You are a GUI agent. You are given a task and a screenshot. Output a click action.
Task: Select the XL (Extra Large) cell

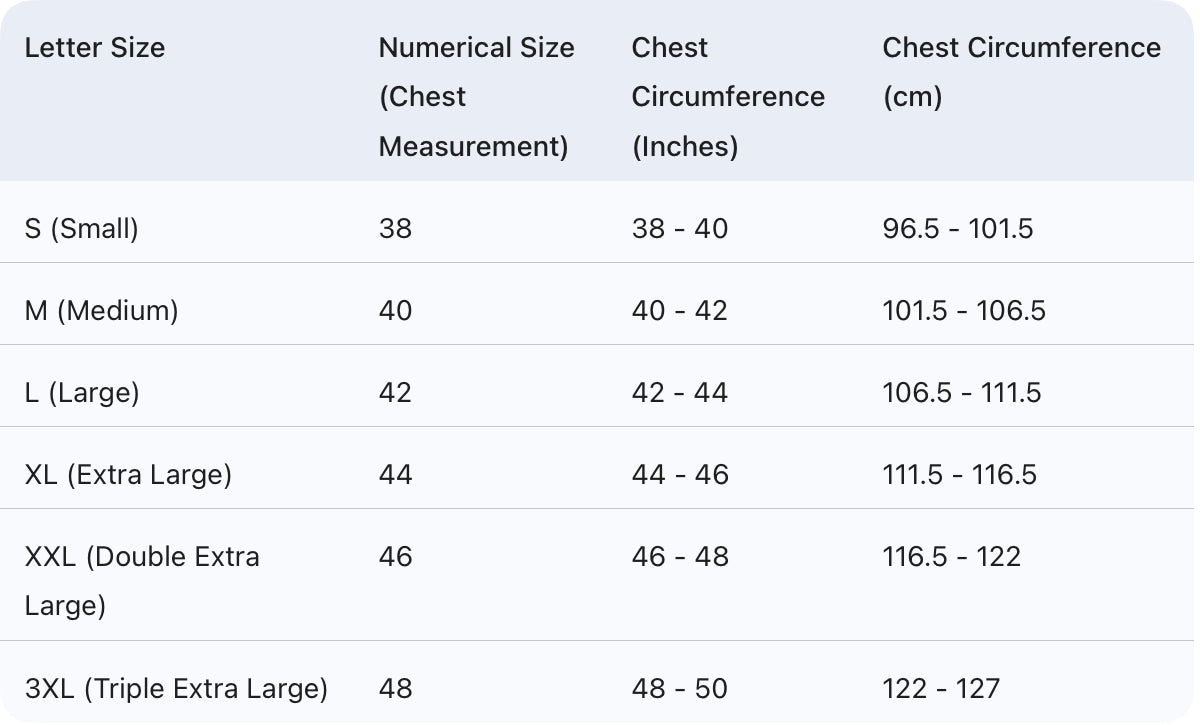tap(128, 474)
